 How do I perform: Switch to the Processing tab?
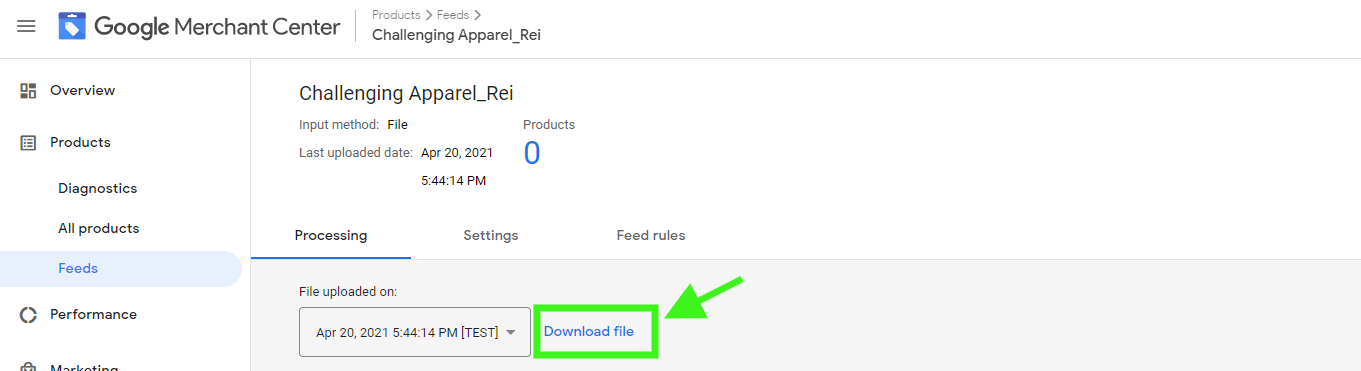331,236
